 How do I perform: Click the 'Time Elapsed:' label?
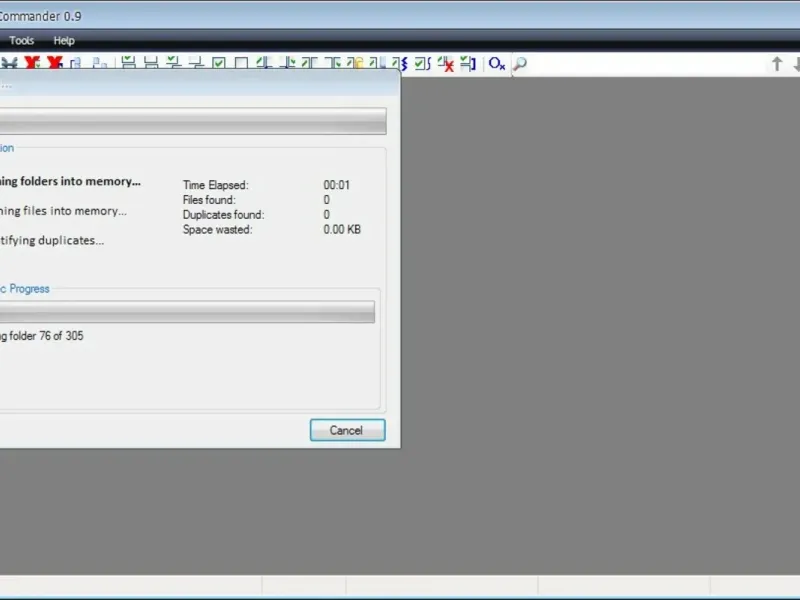coord(215,185)
